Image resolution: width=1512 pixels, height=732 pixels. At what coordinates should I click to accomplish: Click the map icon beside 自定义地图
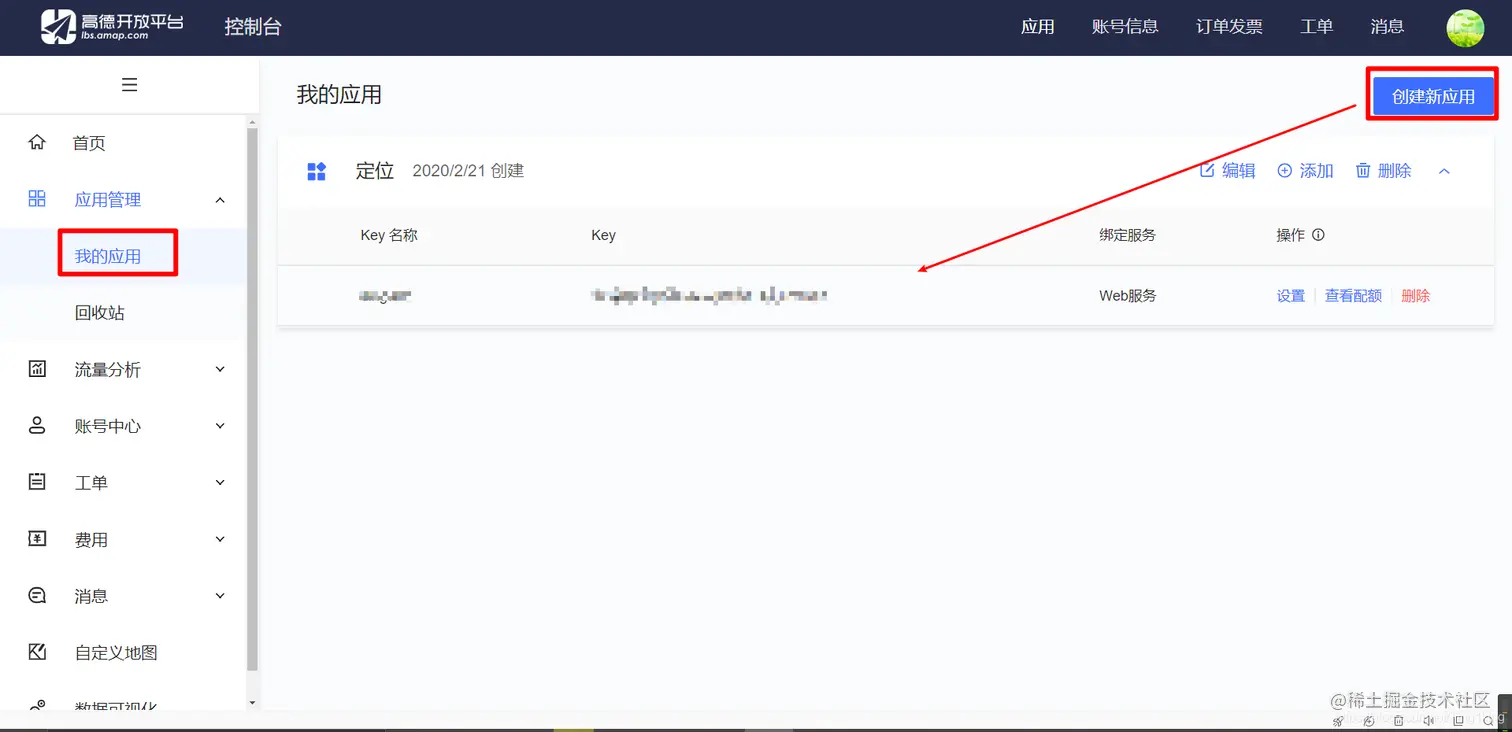coord(37,652)
